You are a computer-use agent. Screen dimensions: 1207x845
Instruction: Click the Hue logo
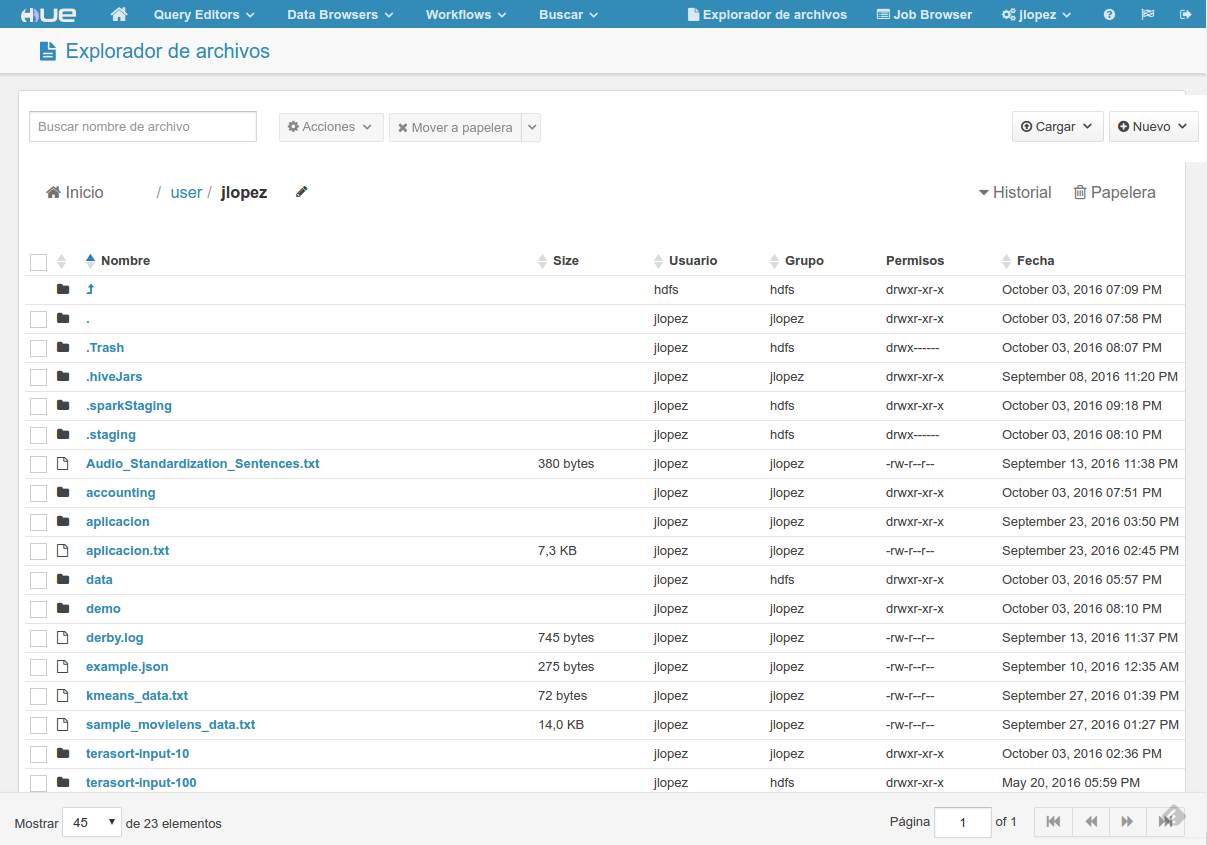(48, 14)
